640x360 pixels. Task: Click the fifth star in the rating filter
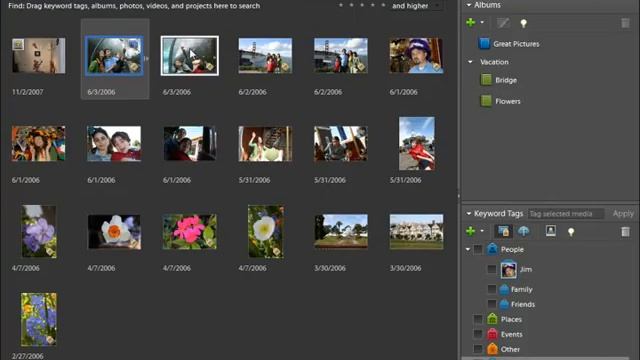point(383,5)
